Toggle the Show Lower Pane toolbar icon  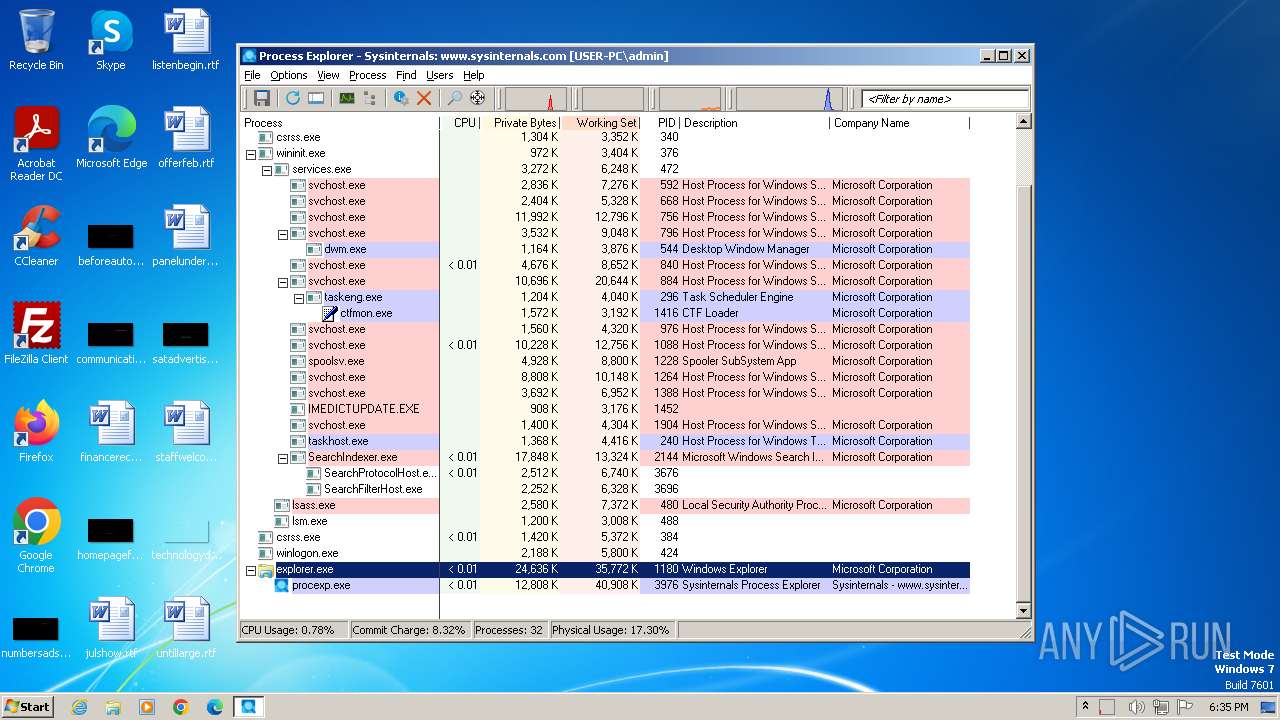tap(316, 98)
